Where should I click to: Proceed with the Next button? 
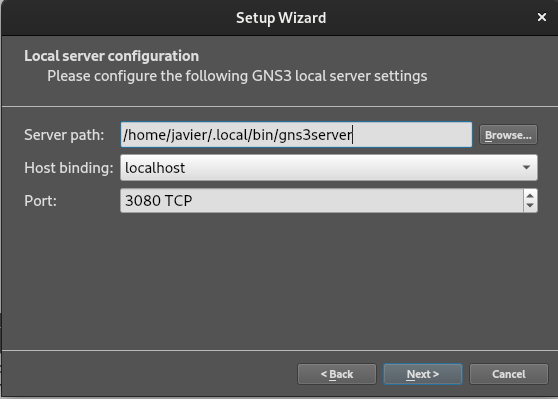coord(423,374)
